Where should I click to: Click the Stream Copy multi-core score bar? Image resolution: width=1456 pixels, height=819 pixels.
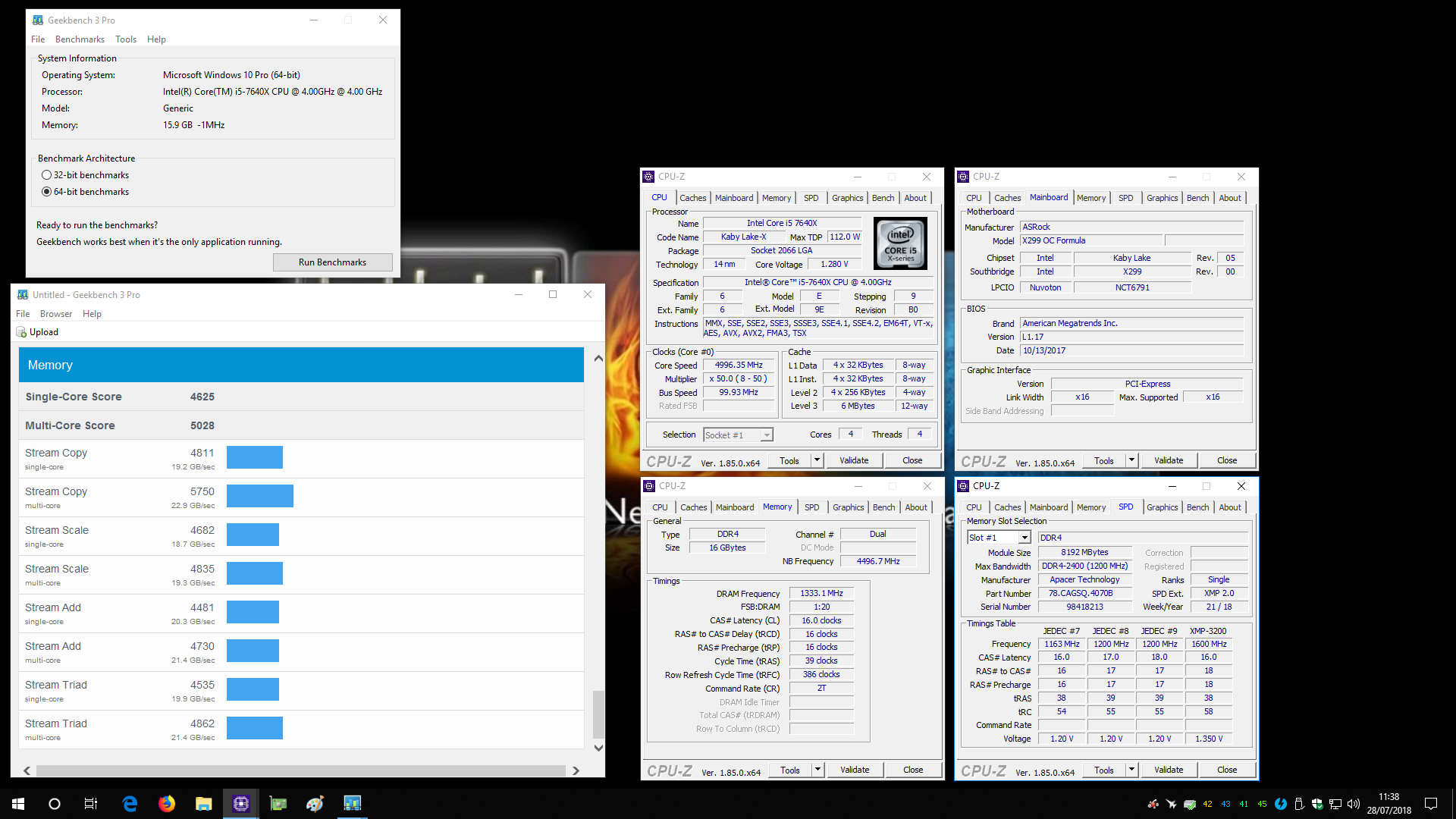click(260, 496)
